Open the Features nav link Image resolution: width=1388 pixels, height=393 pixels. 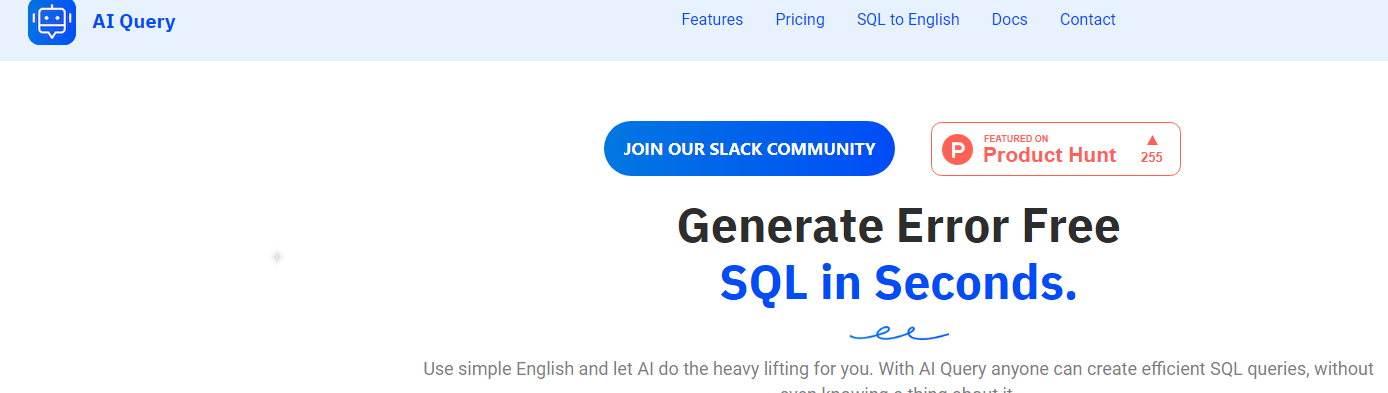[x=712, y=20]
